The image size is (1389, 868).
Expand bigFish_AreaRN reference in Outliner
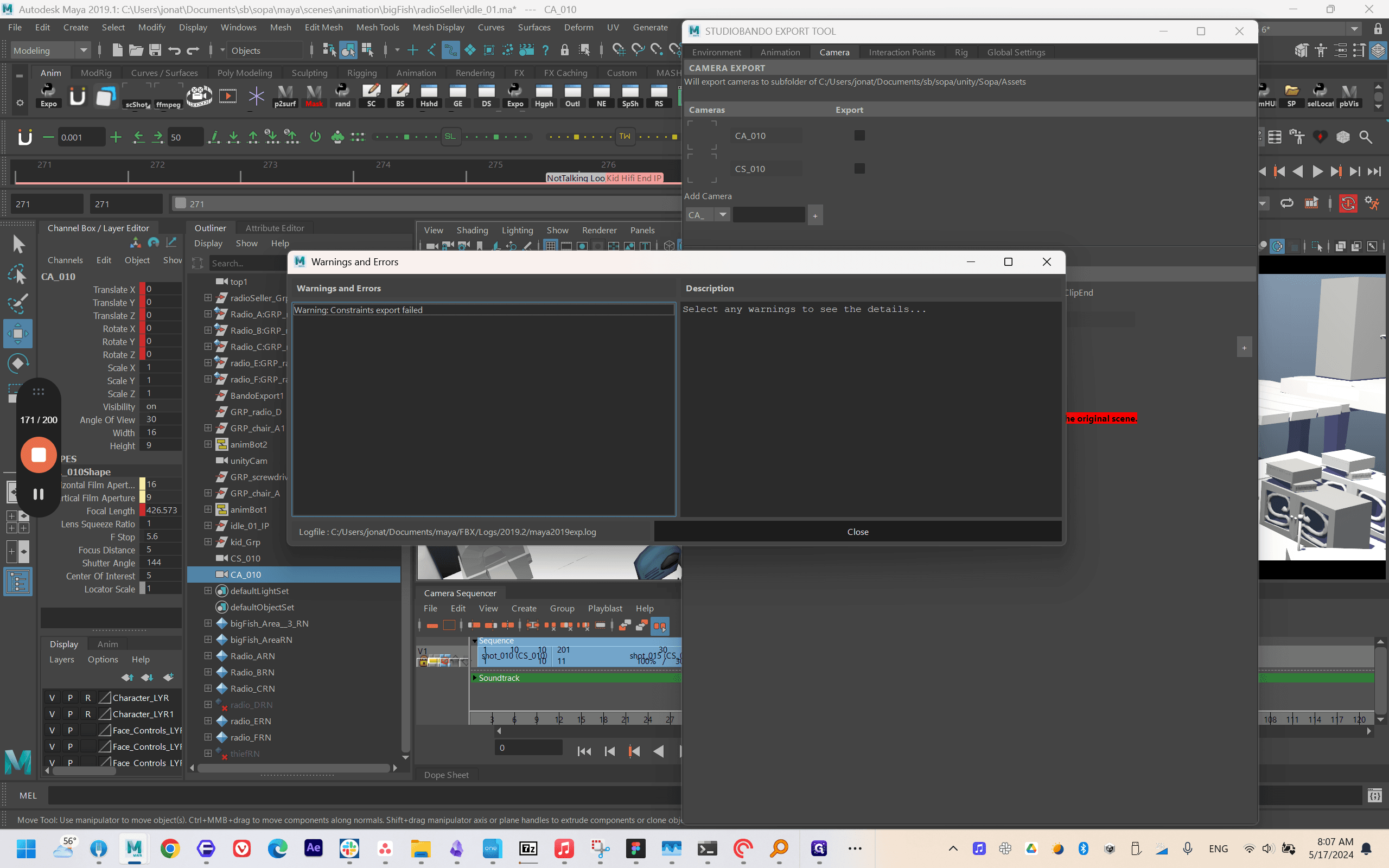point(208,640)
